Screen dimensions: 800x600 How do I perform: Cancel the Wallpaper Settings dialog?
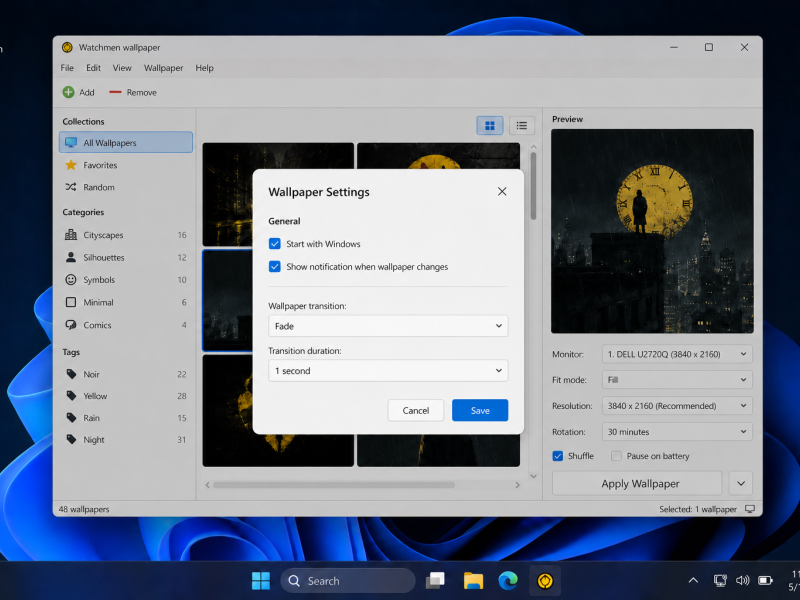416,410
